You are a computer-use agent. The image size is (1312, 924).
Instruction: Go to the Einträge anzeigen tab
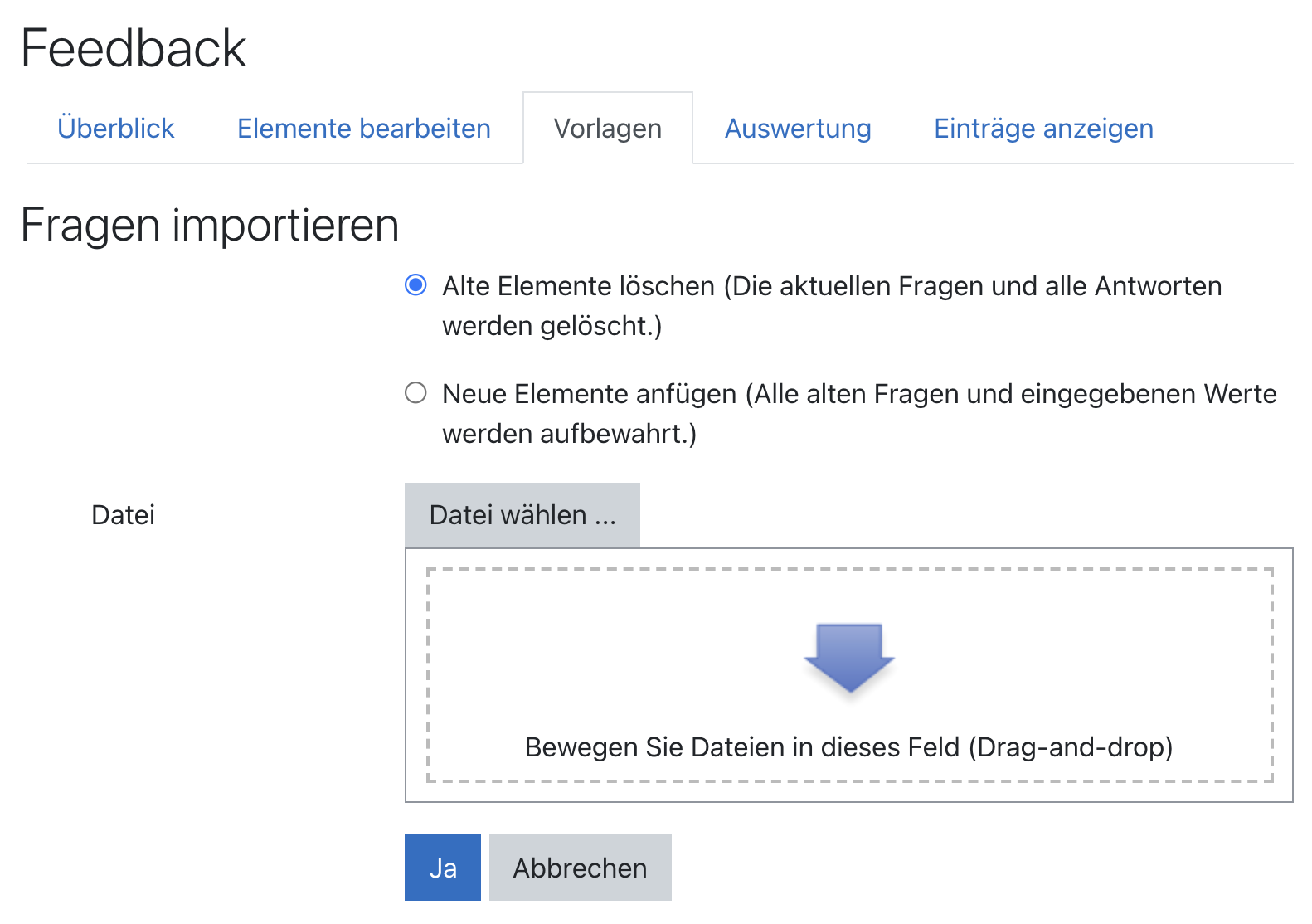click(x=1043, y=129)
